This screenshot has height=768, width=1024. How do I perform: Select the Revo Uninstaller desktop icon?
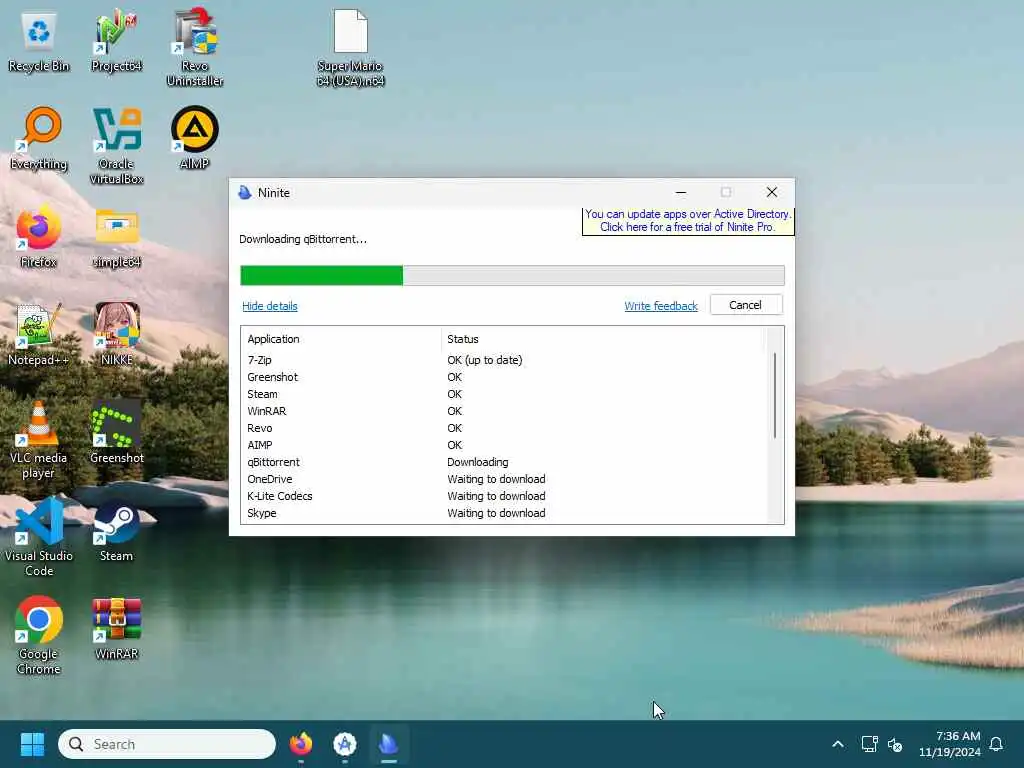[195, 48]
